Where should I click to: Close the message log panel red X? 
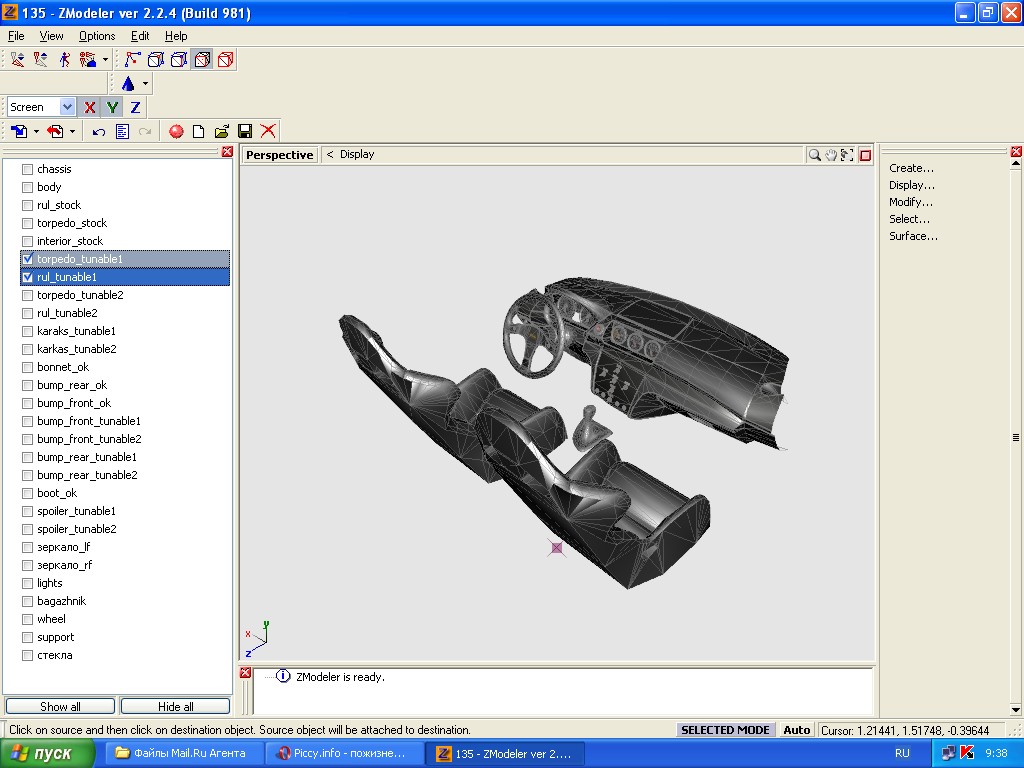pyautogui.click(x=246, y=673)
